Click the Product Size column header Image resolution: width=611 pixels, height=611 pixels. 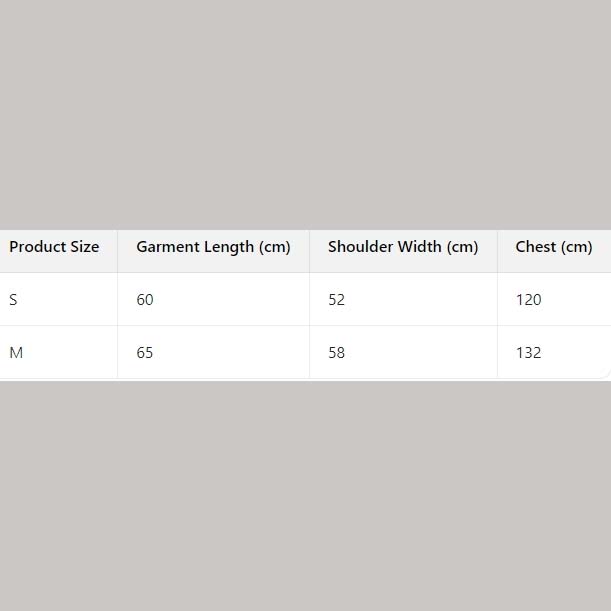[x=54, y=247]
